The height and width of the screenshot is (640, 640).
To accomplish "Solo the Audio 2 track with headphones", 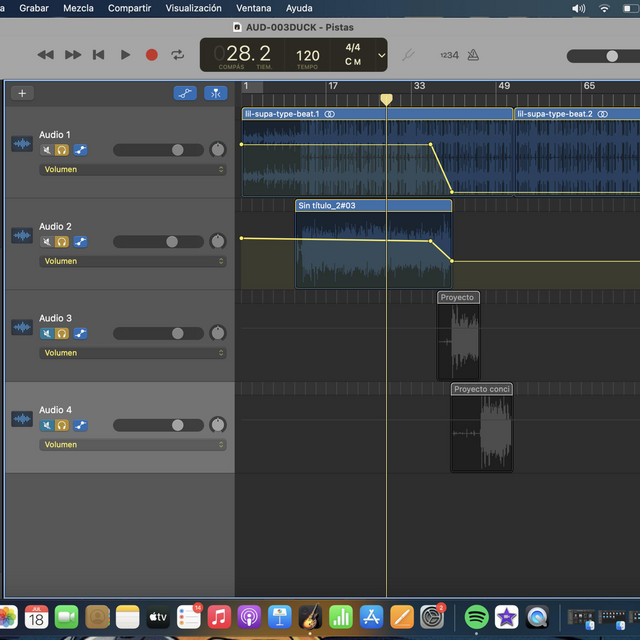I will click(62, 242).
